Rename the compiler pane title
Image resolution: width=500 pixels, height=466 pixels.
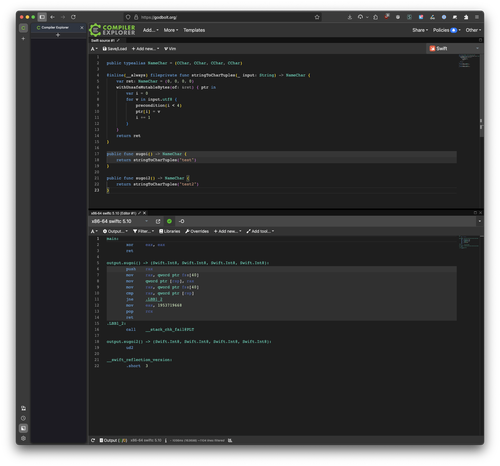[140, 213]
